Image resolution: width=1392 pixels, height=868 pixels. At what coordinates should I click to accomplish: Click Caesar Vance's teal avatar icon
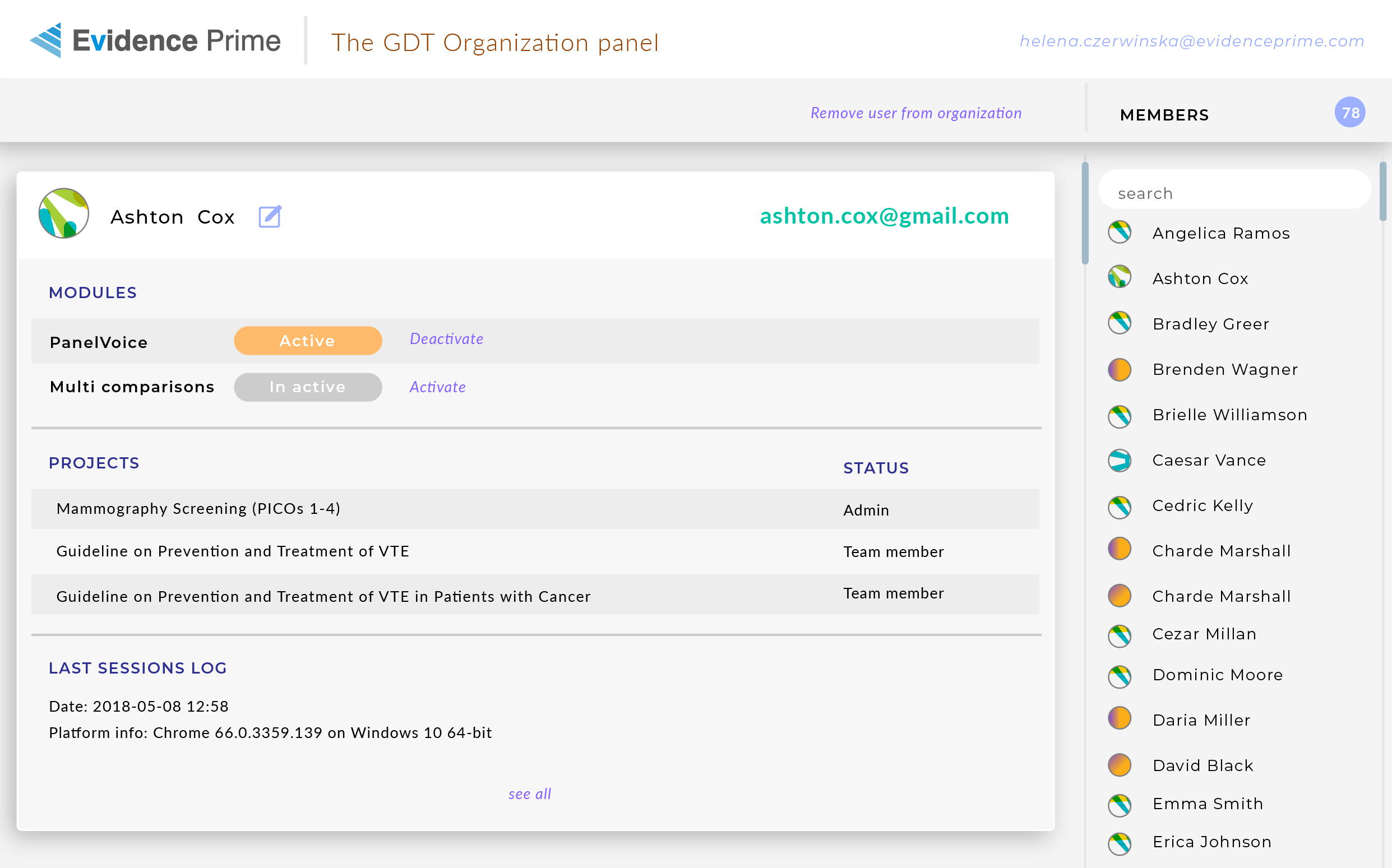tap(1119, 461)
